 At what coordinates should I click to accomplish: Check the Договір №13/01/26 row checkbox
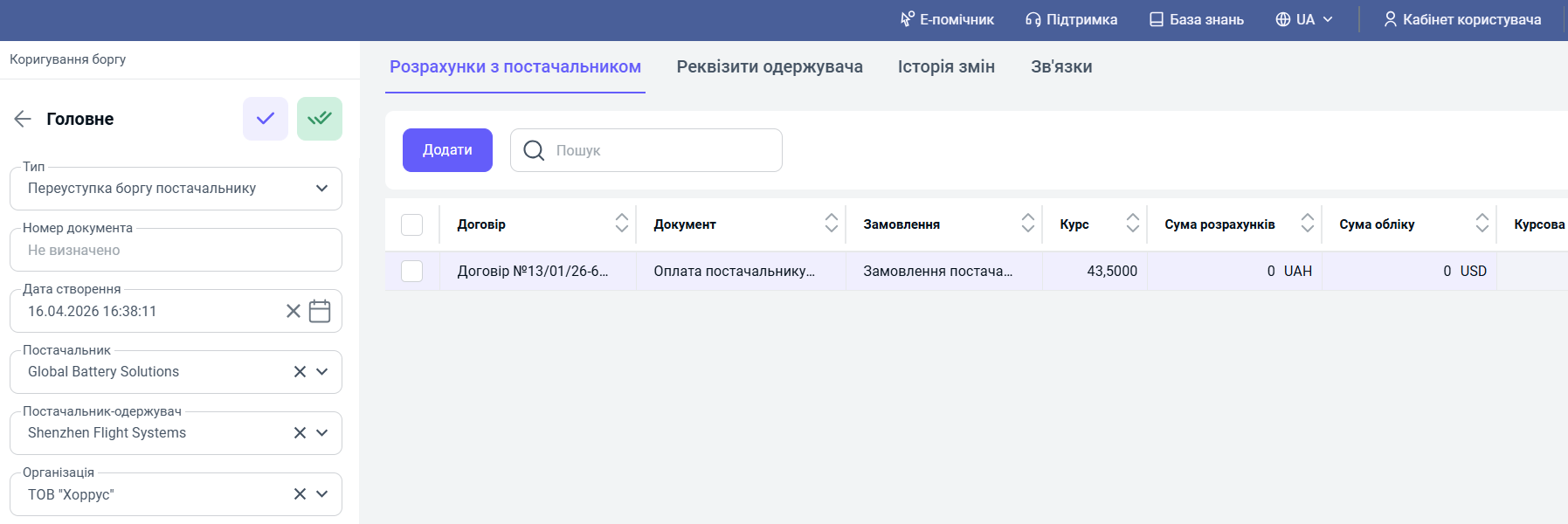click(x=411, y=271)
